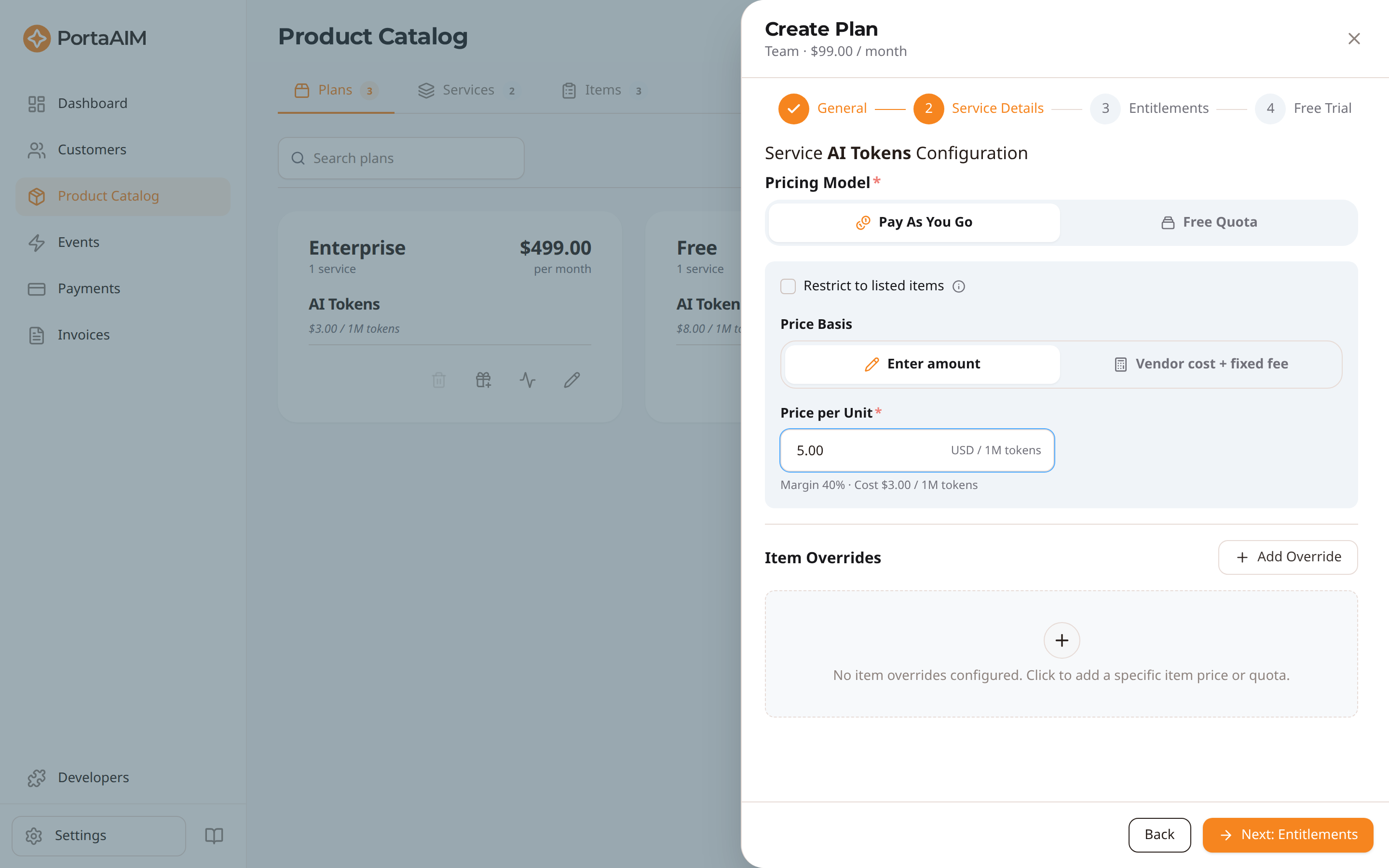Select Pay As You Go pricing model

[x=914, y=222]
